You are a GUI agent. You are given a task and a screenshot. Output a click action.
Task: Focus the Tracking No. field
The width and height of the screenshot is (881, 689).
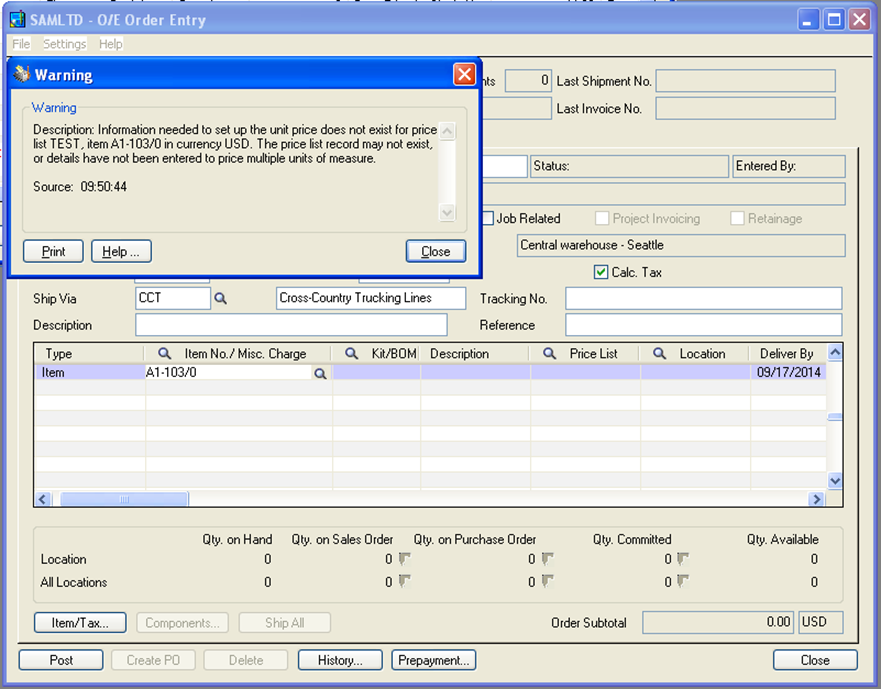pyautogui.click(x=703, y=298)
